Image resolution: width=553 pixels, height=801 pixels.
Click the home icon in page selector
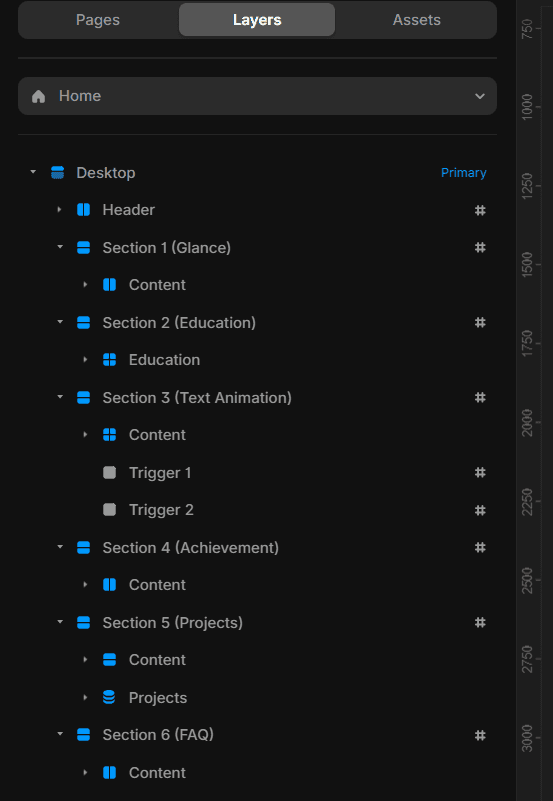point(39,96)
